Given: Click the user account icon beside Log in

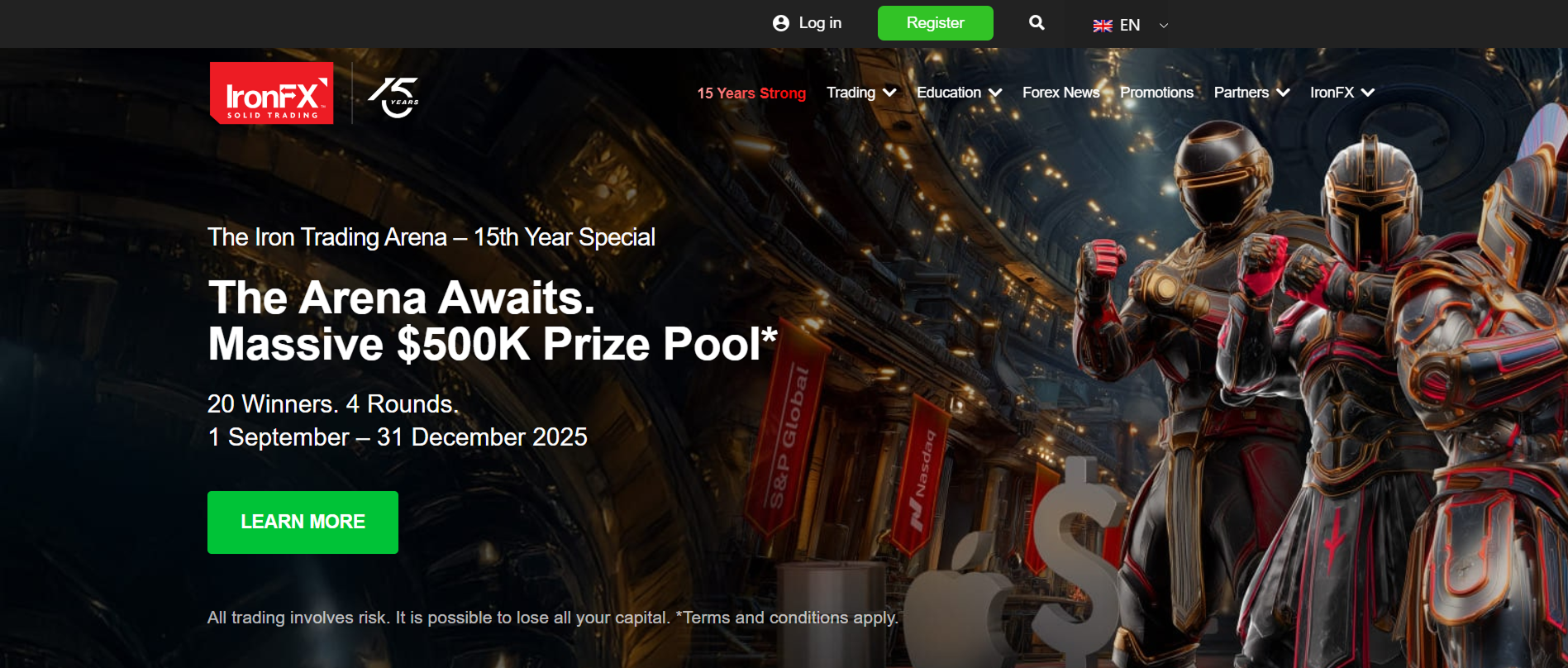Looking at the screenshot, I should click(780, 23).
